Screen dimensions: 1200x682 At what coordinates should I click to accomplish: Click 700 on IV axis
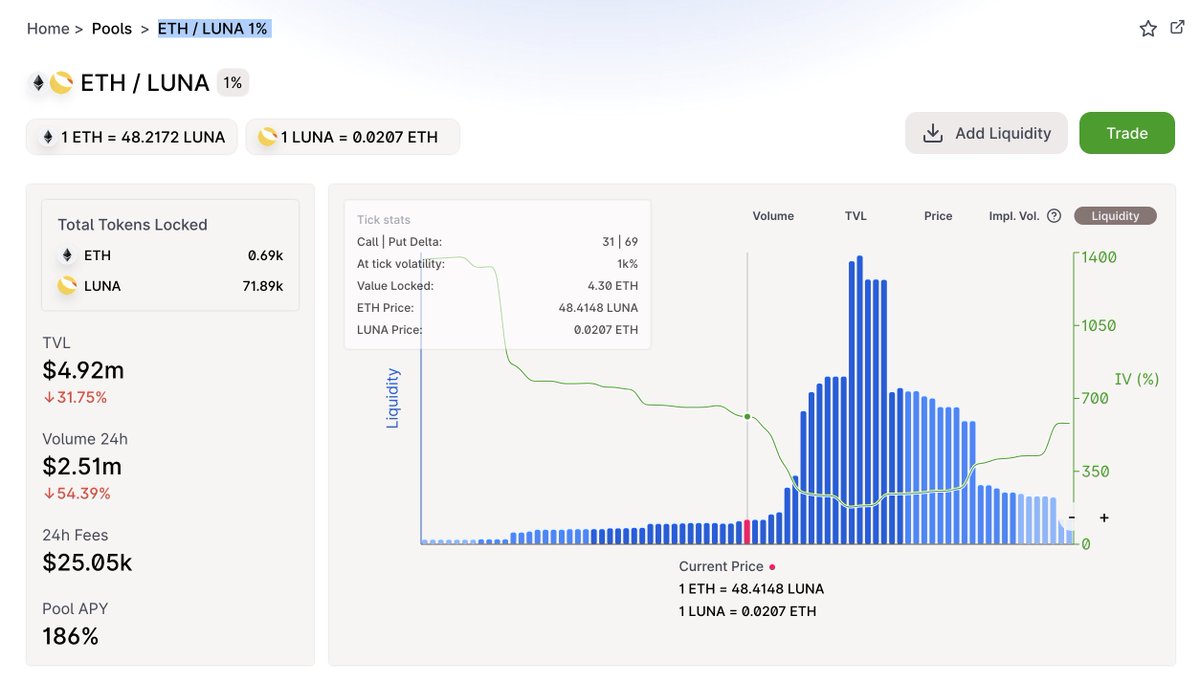[1094, 398]
